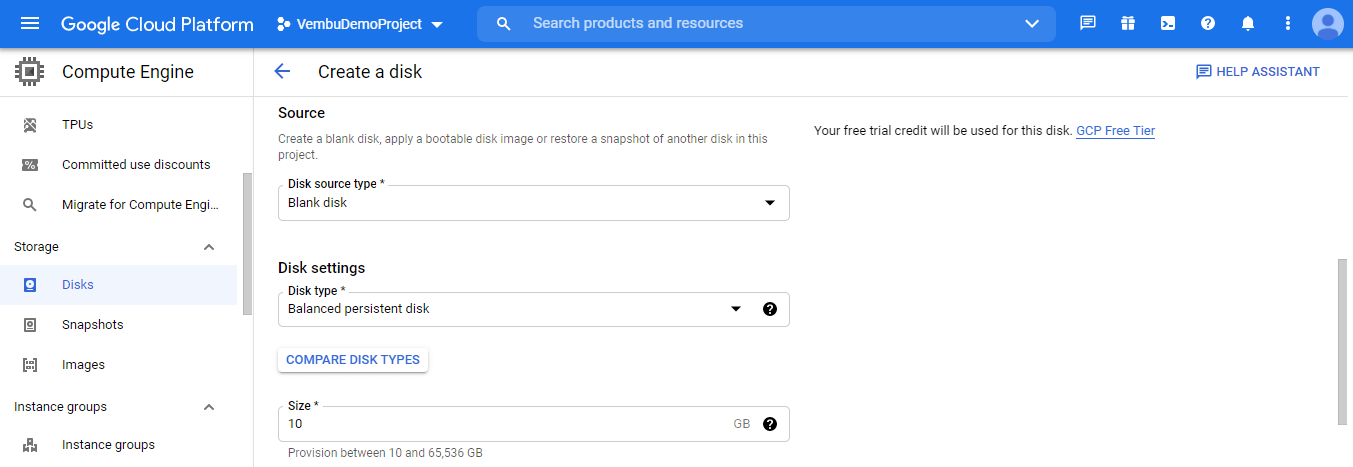Click the search magnifier icon in the top bar
This screenshot has height=467, width=1353.
(x=504, y=23)
